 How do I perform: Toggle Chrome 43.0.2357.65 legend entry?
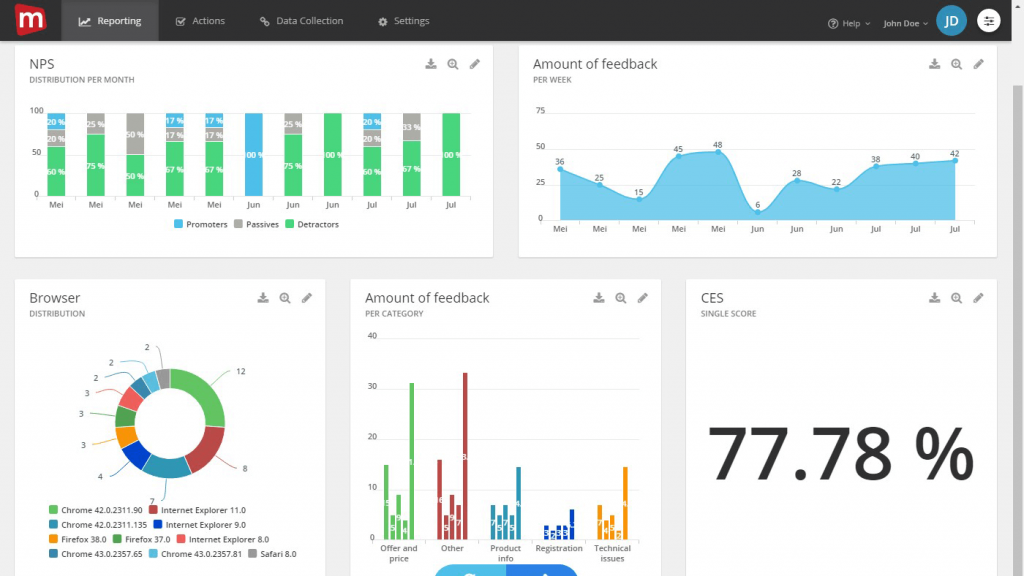tap(95, 554)
